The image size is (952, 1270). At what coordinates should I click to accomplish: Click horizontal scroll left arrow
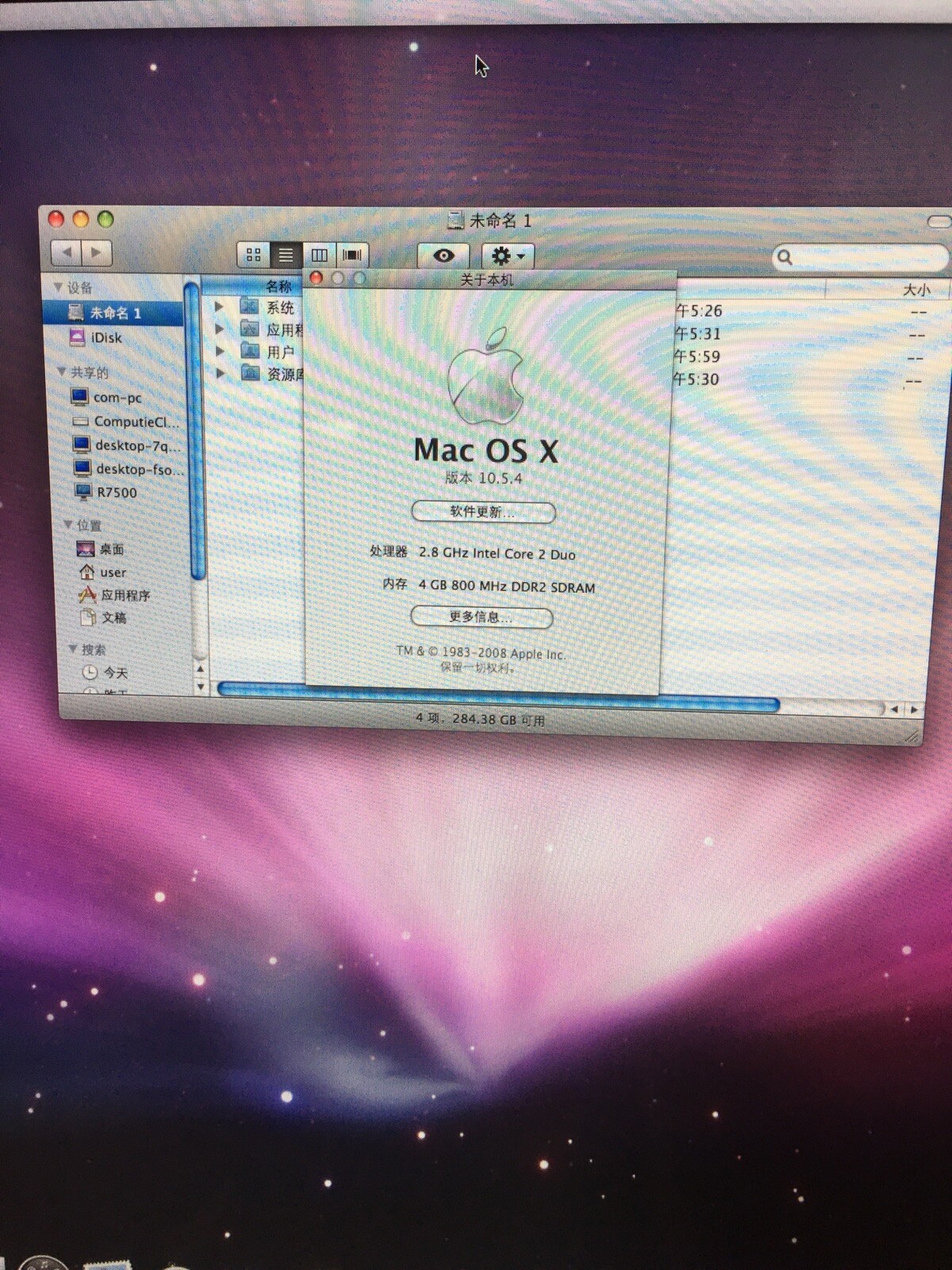pos(895,709)
